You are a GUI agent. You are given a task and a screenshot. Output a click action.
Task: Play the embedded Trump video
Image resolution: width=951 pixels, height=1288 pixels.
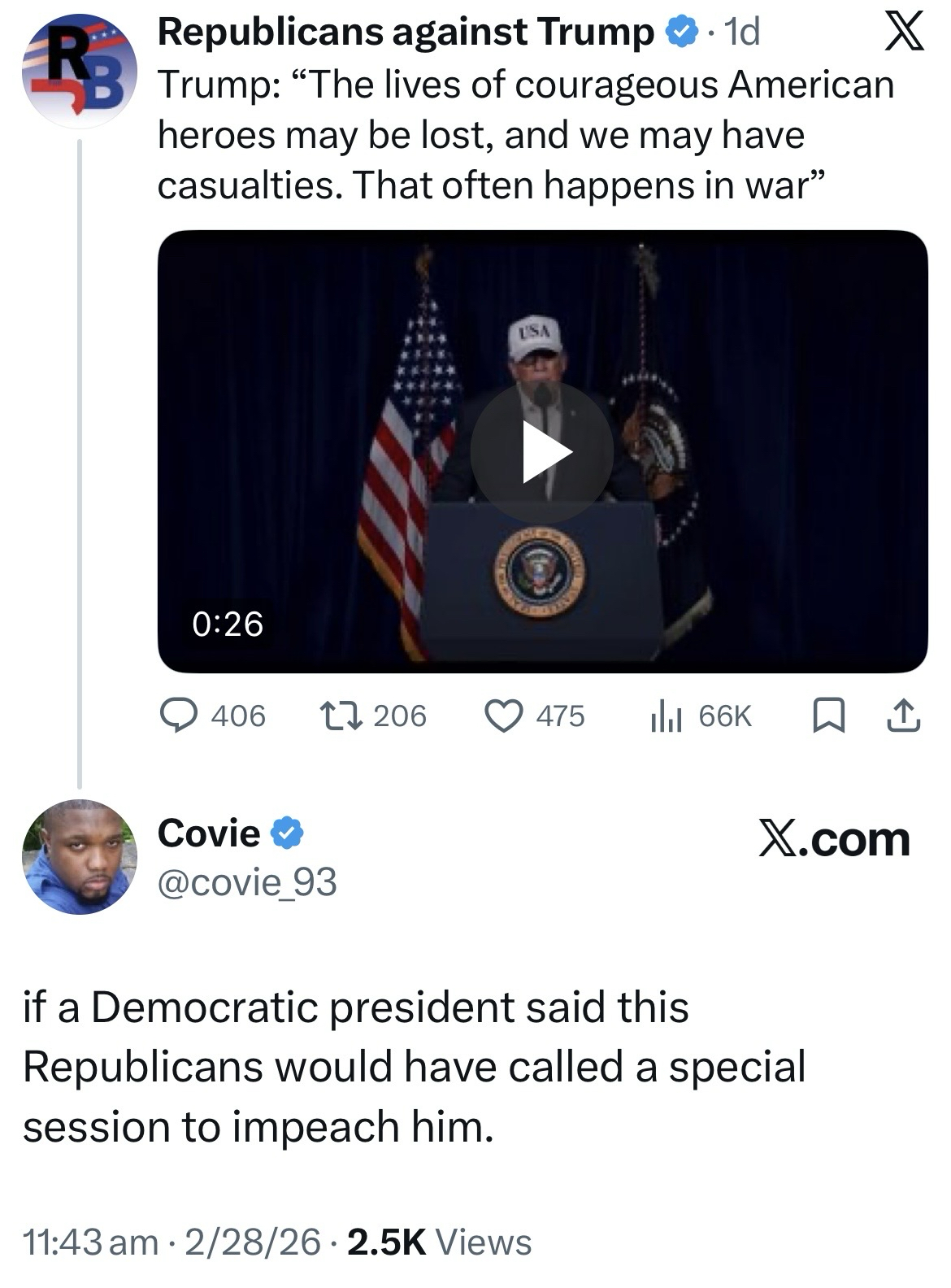tap(542, 452)
